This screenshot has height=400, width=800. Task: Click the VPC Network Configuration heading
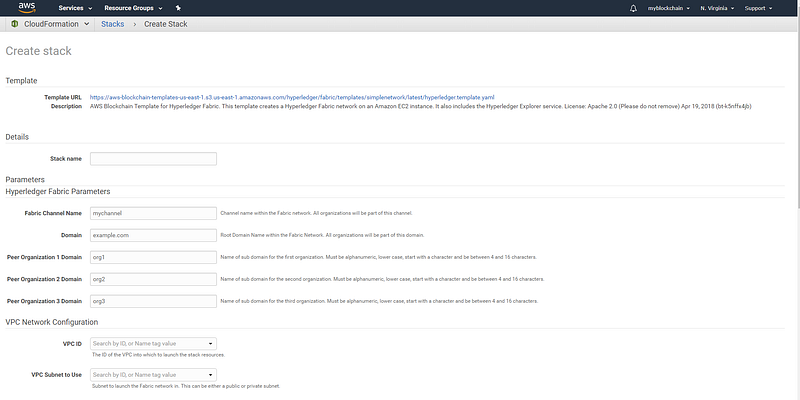[x=52, y=322]
